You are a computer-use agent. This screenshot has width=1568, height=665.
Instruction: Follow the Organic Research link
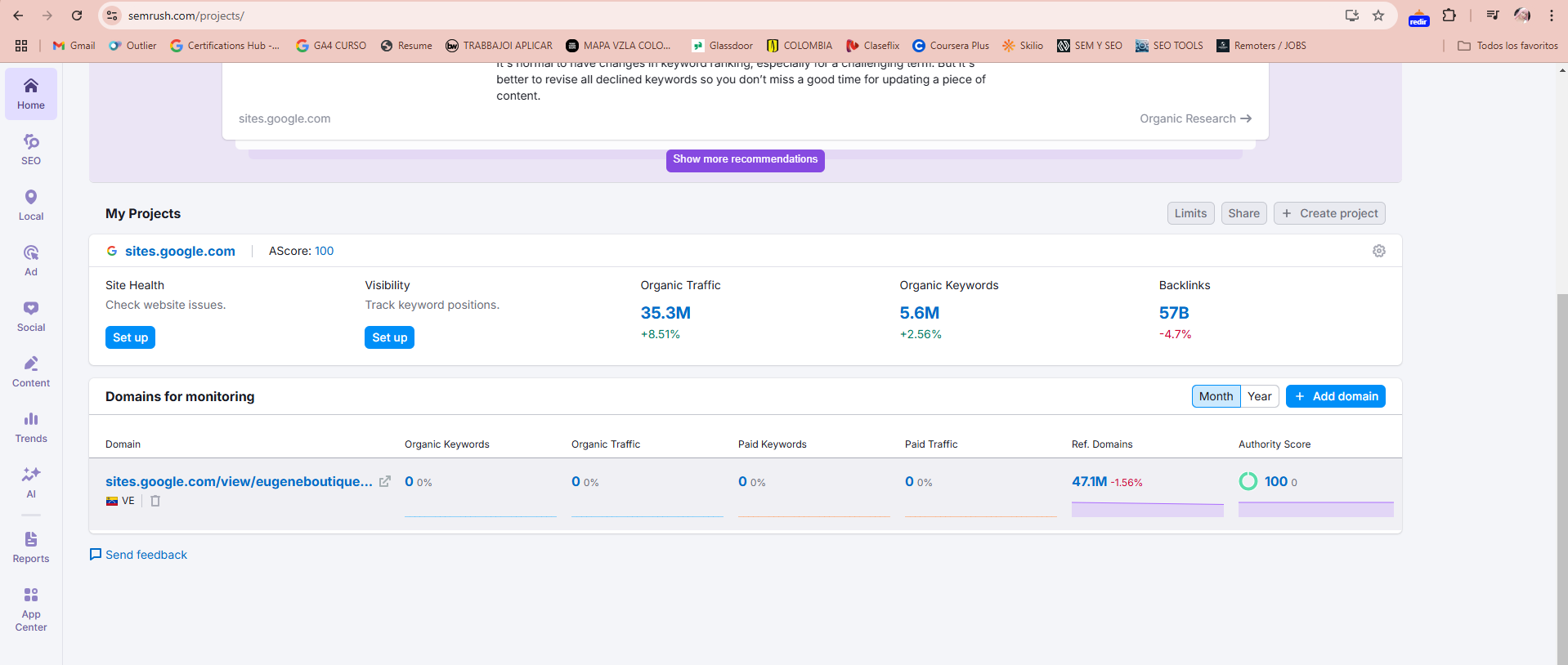pyautogui.click(x=1195, y=118)
